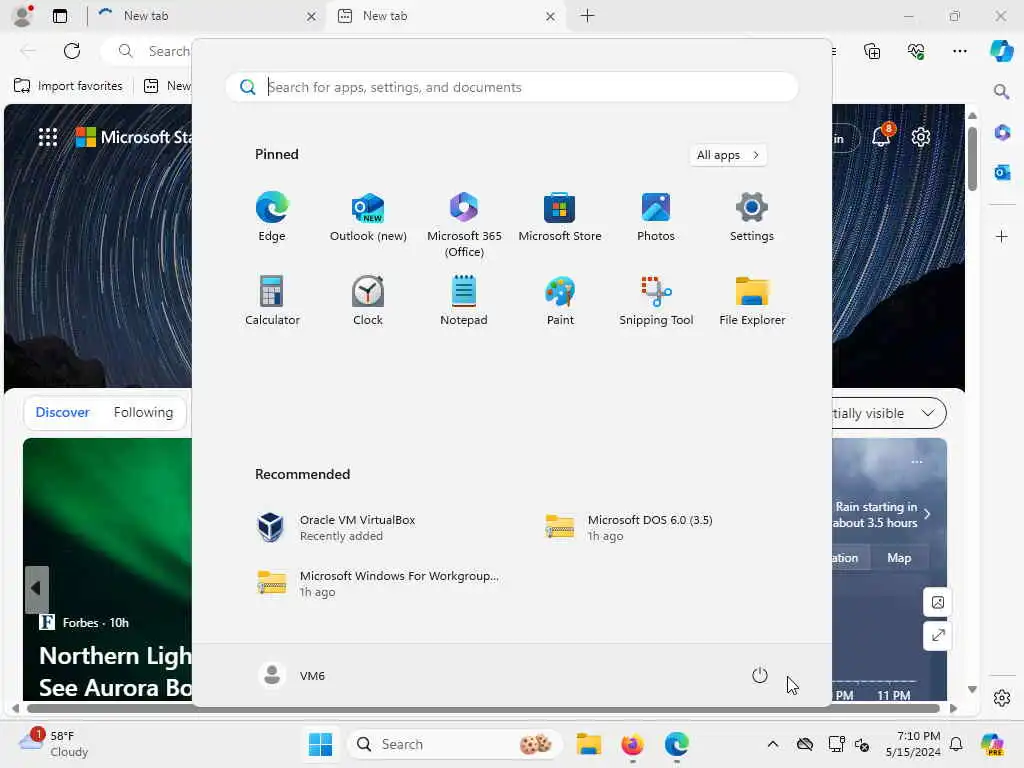
Task: Open Outlook in Edge sidebar
Action: pos(1001,172)
